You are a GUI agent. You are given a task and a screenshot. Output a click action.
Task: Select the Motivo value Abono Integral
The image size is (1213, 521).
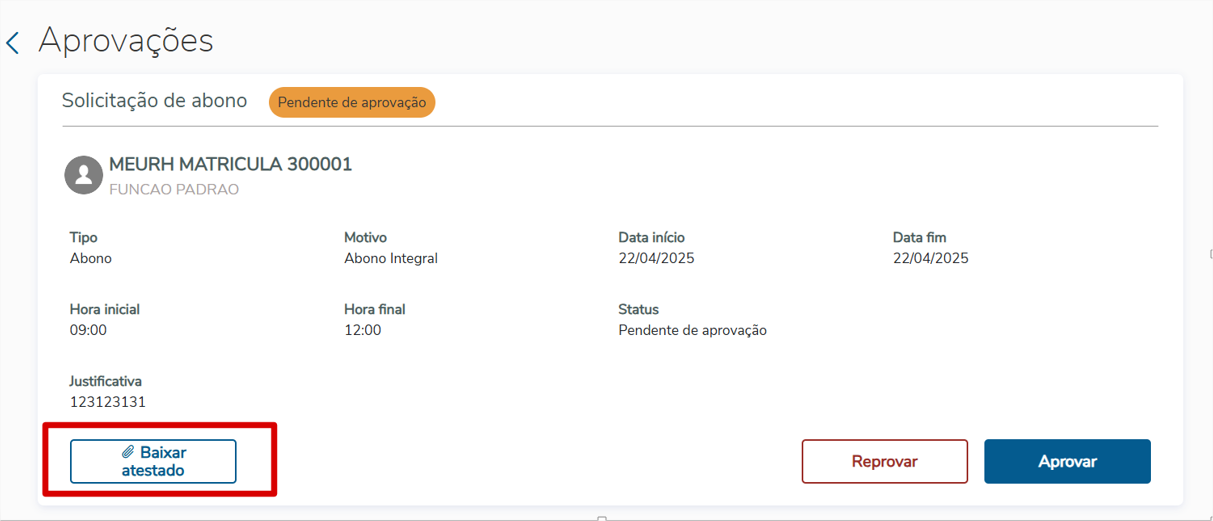391,258
